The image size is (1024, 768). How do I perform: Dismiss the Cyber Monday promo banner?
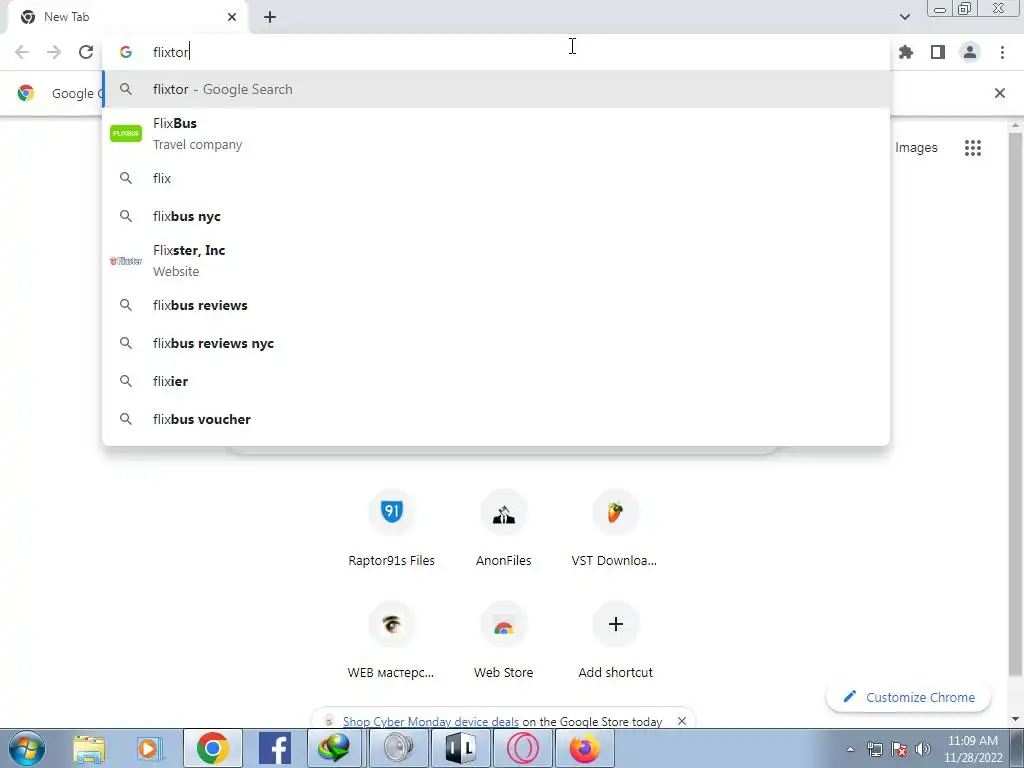click(682, 721)
